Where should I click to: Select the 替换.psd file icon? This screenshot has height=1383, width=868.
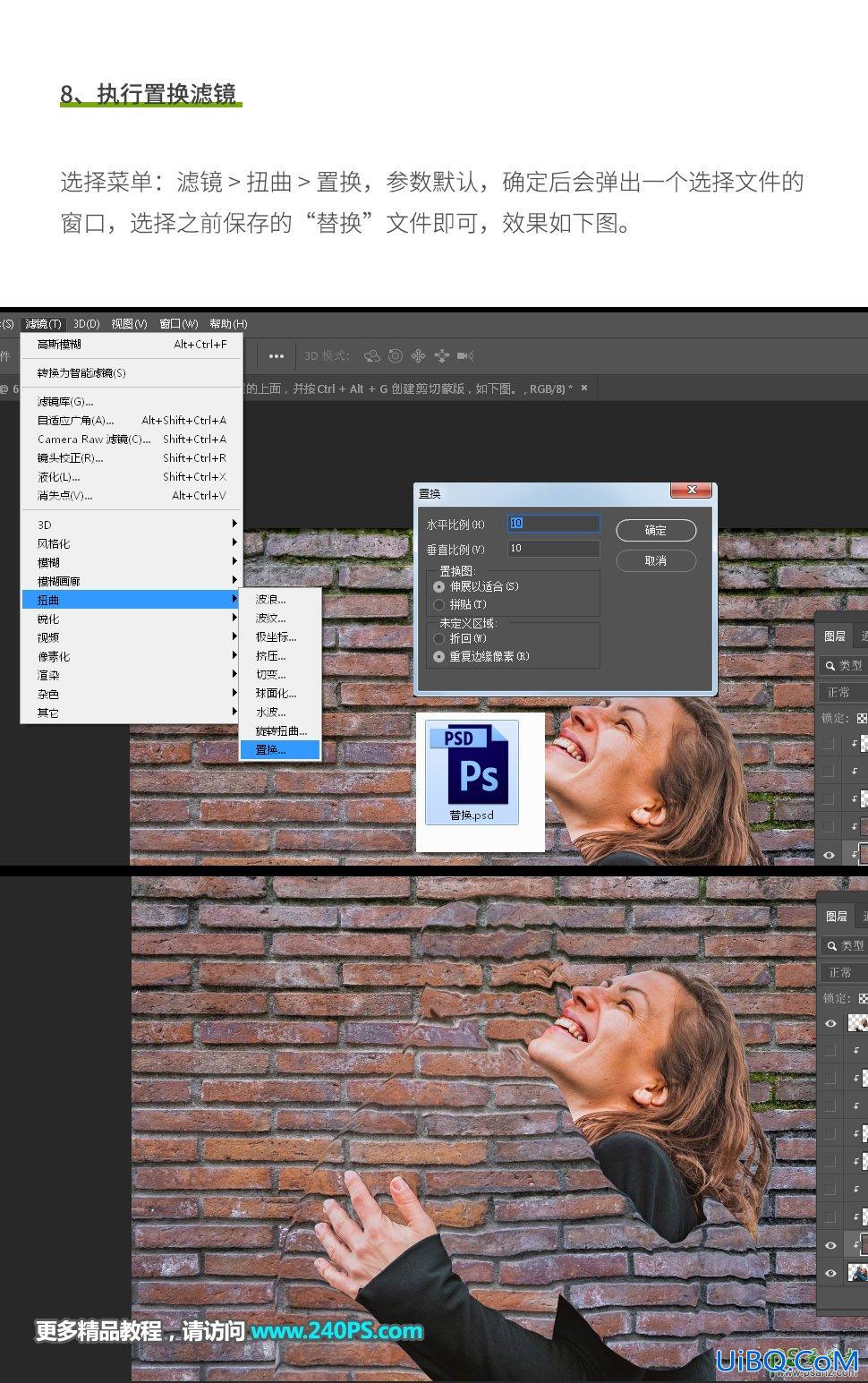point(472,772)
